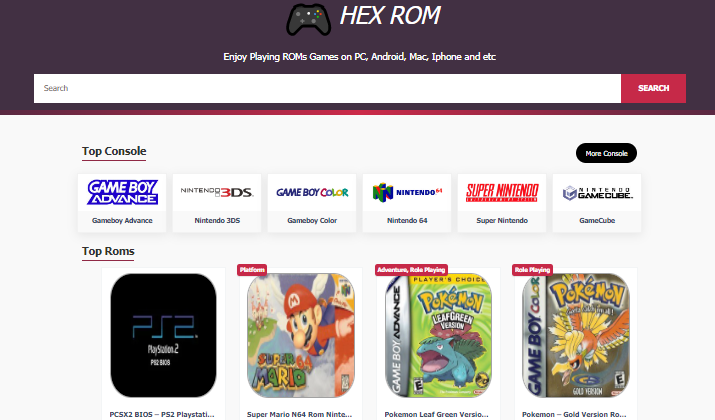Open the Pokemon Gold Version cover

[x=576, y=335]
